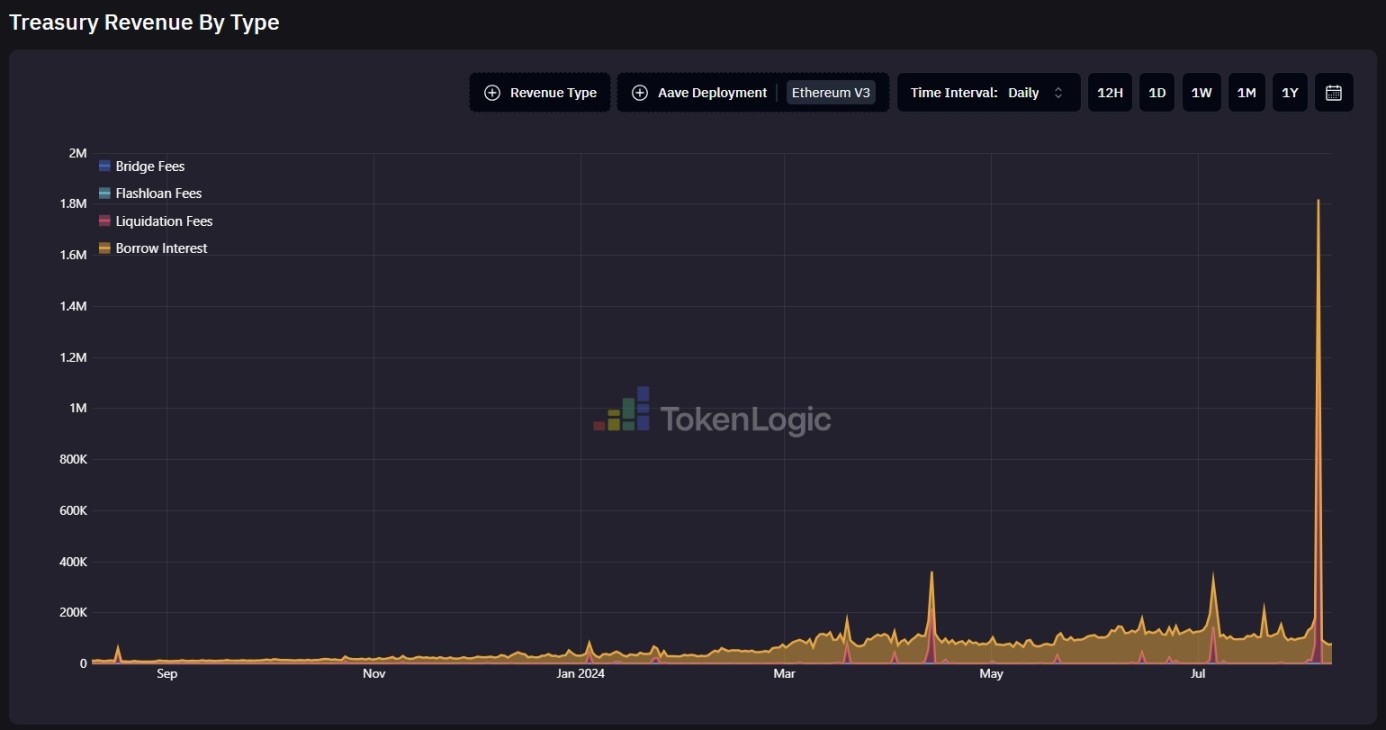This screenshot has width=1386, height=730.
Task: Click the 1.4M y-axis label
Action: [74, 306]
